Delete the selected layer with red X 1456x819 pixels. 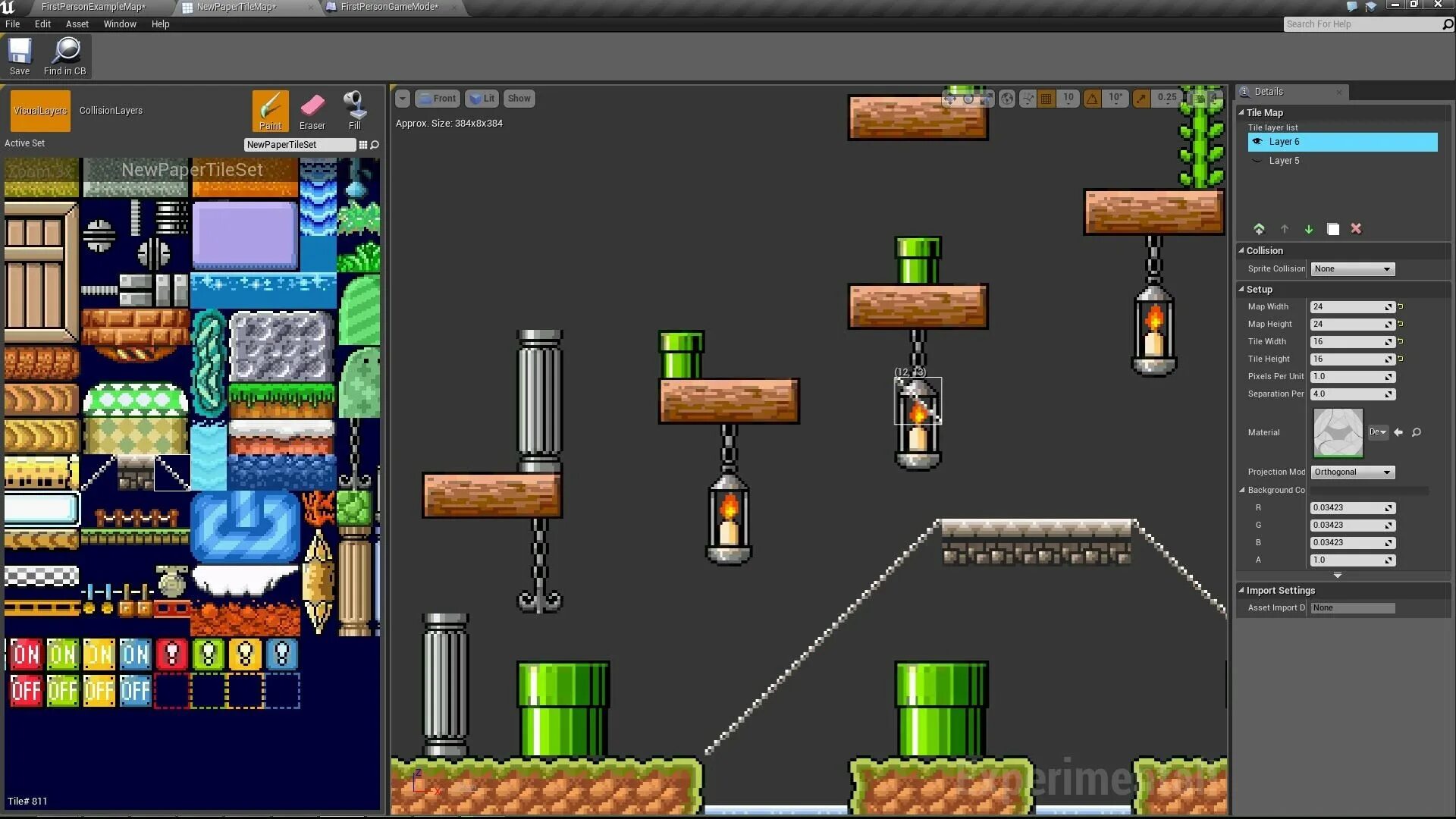(1356, 229)
